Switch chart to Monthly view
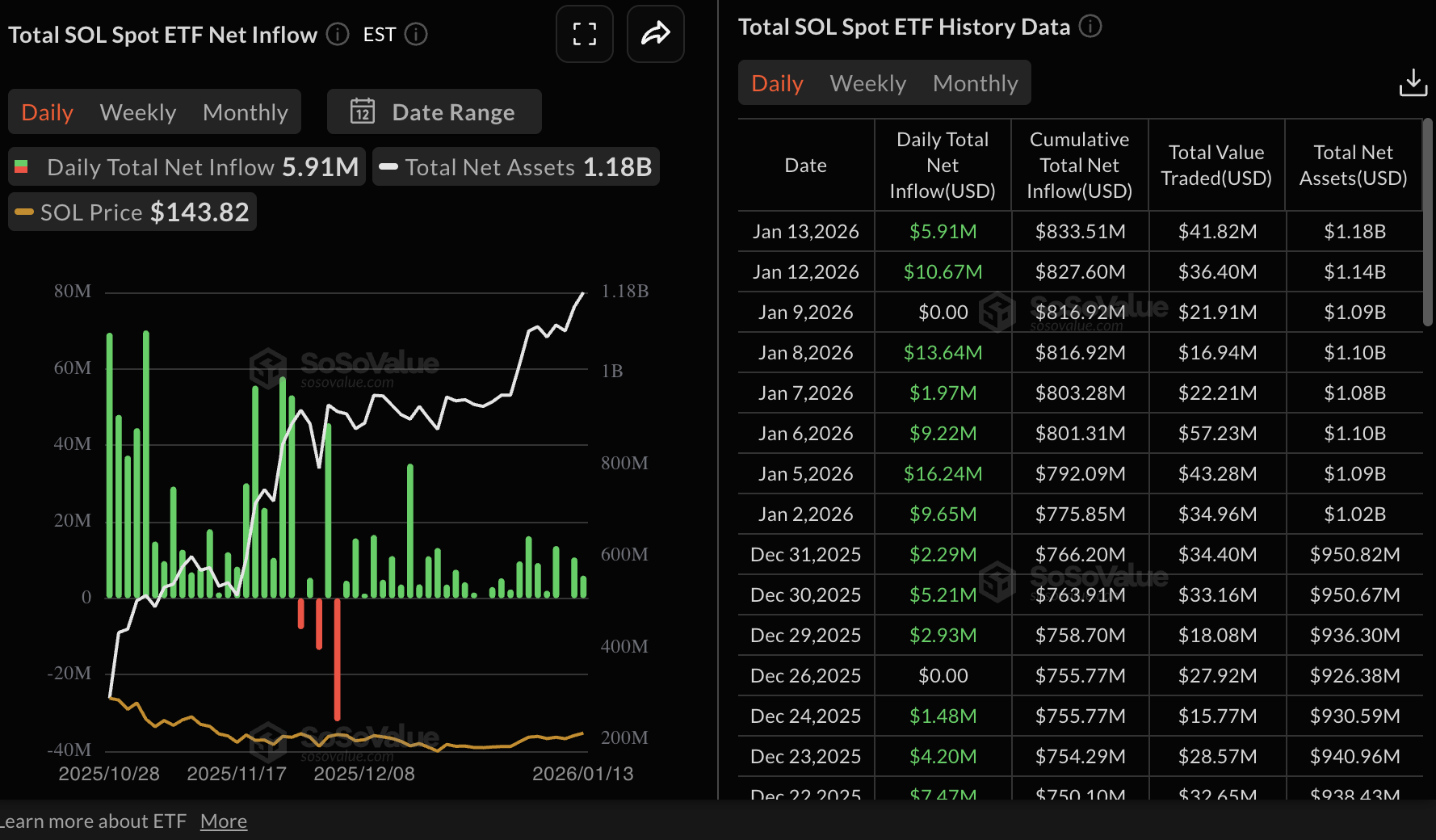Screen dimensions: 1436x840 pyautogui.click(x=245, y=112)
